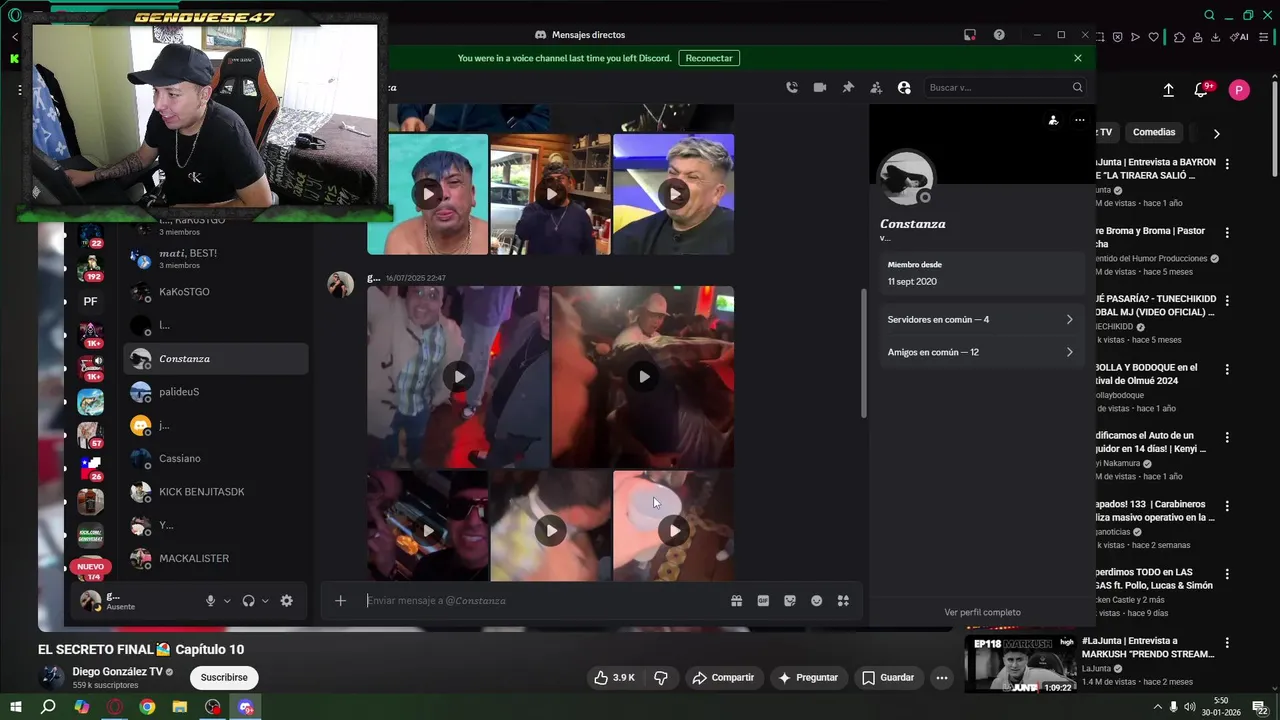Viewport: 1280px width, 720px height.
Task: Focus the message field to Constanza
Action: tap(545, 600)
